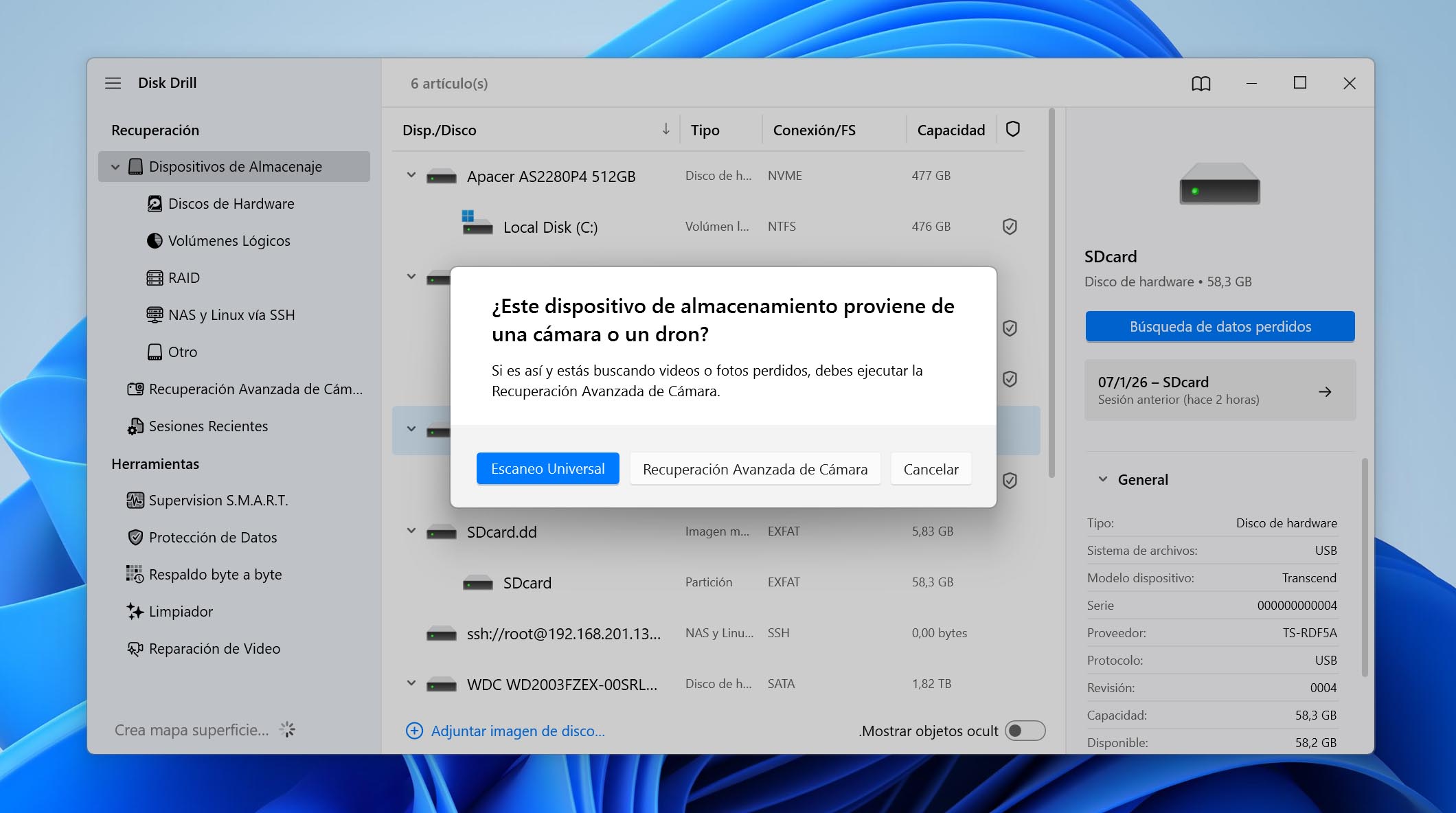Click the camera recovery icon in sidebar

[135, 389]
